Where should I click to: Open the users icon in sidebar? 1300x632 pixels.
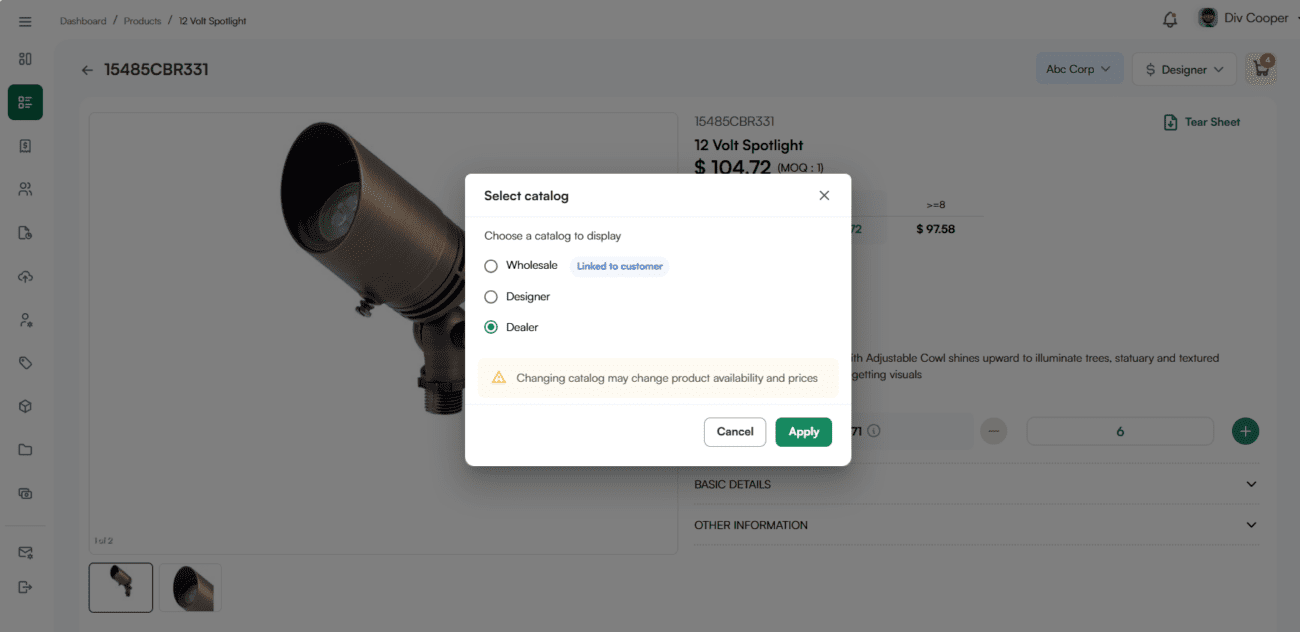(25, 189)
